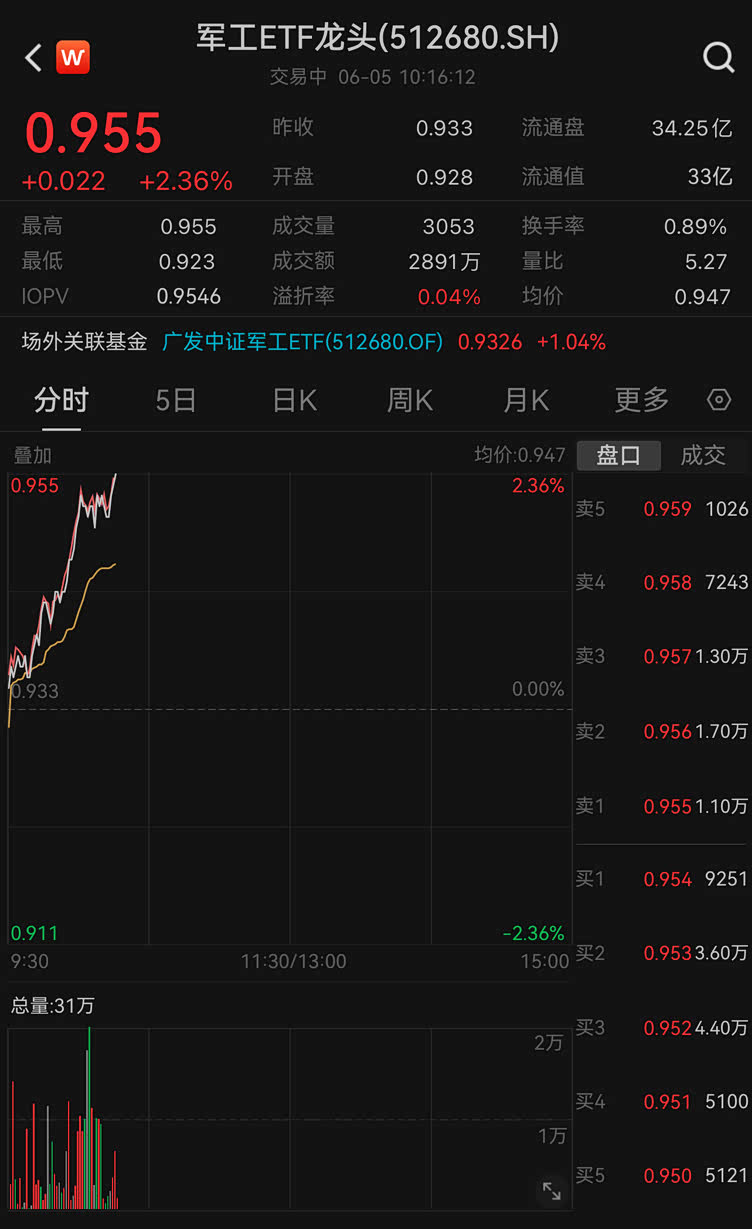Tap the fullscreen expand icon on volume chart
Viewport: 752px width, 1229px height.
(x=552, y=1192)
